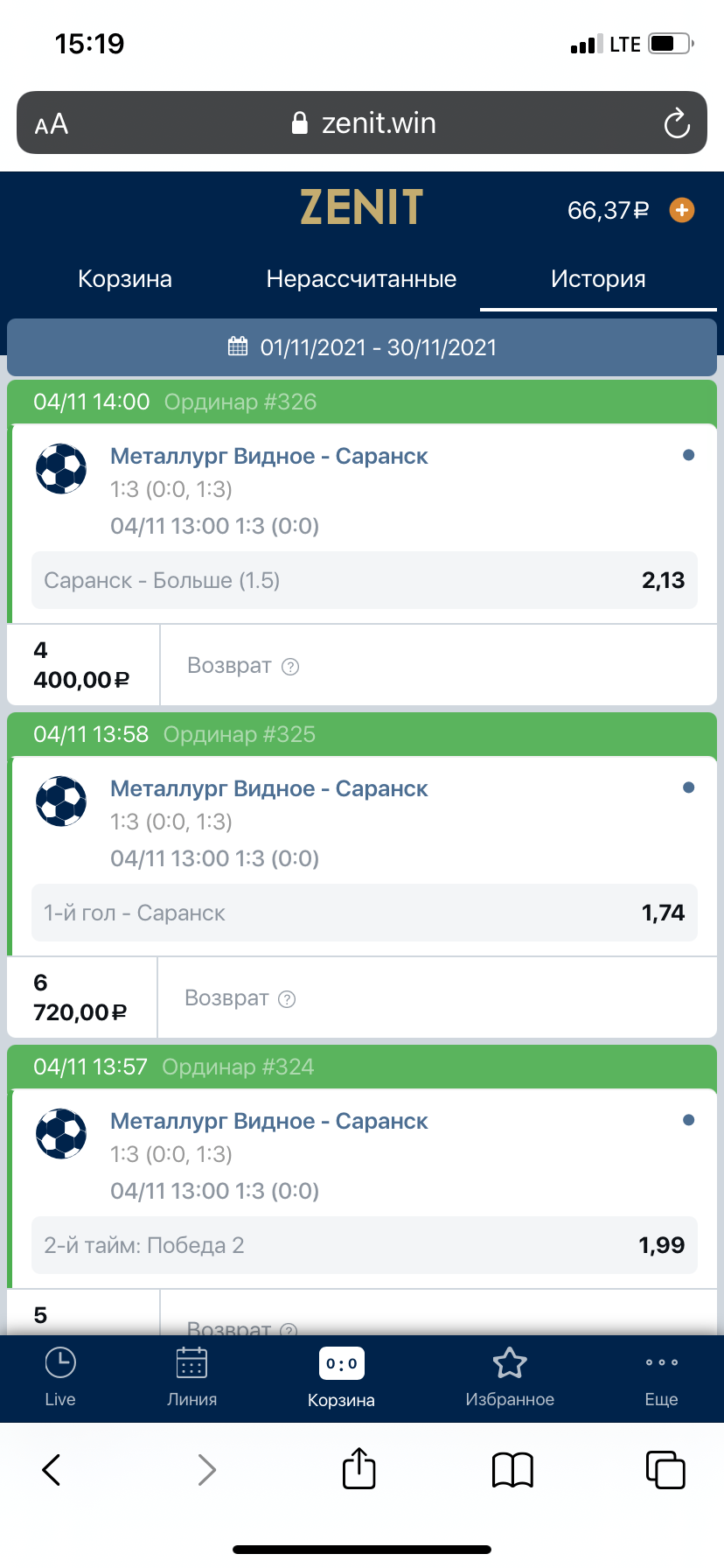Tap the help icon beside Возврат in bet #325
The height and width of the screenshot is (1568, 724).
tap(287, 999)
